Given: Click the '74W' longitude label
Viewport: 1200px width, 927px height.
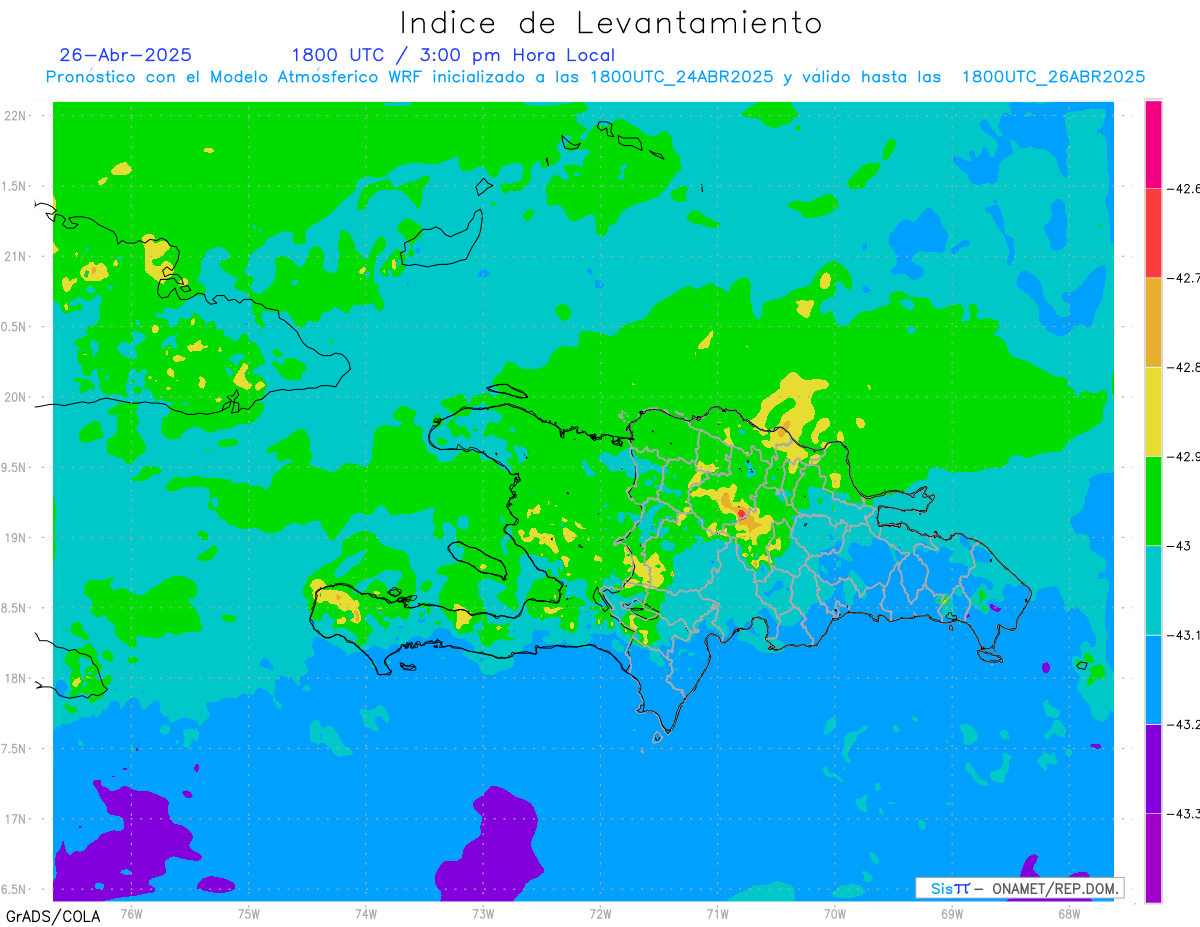Looking at the screenshot, I should point(365,912).
